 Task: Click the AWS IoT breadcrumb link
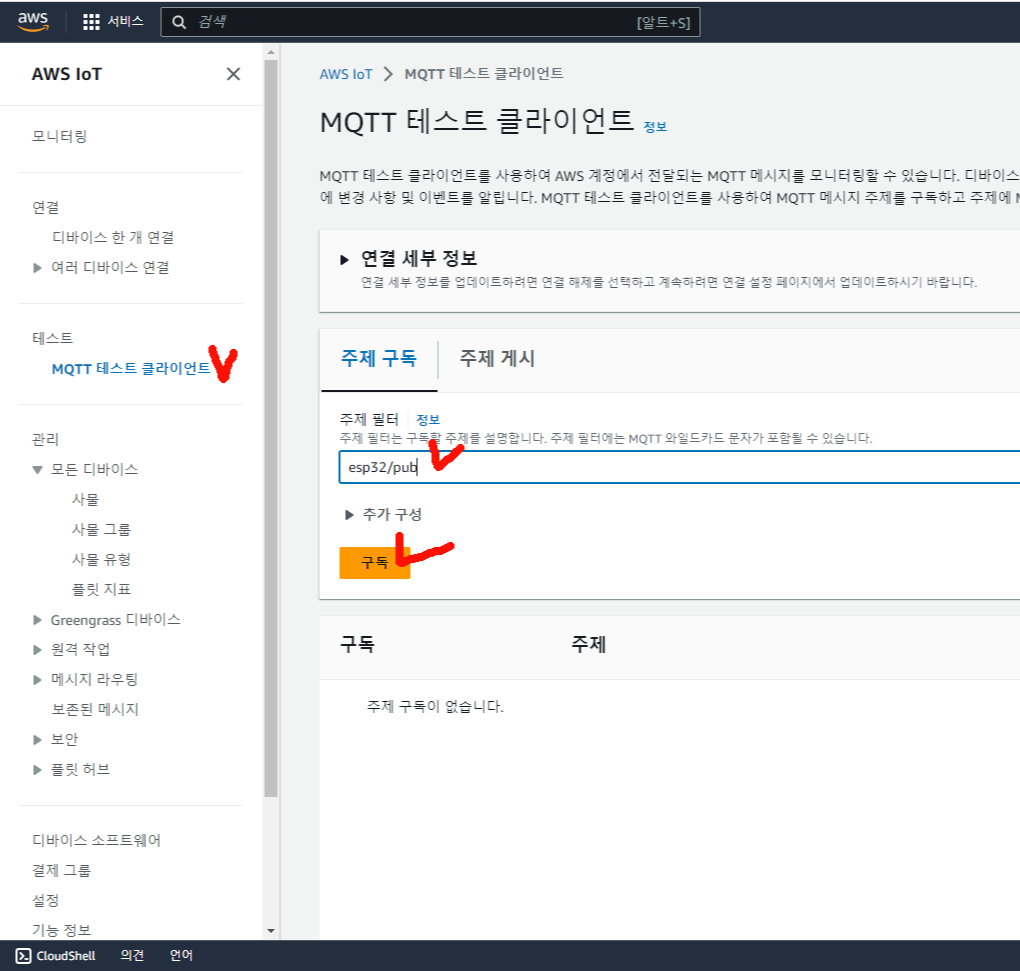click(346, 74)
